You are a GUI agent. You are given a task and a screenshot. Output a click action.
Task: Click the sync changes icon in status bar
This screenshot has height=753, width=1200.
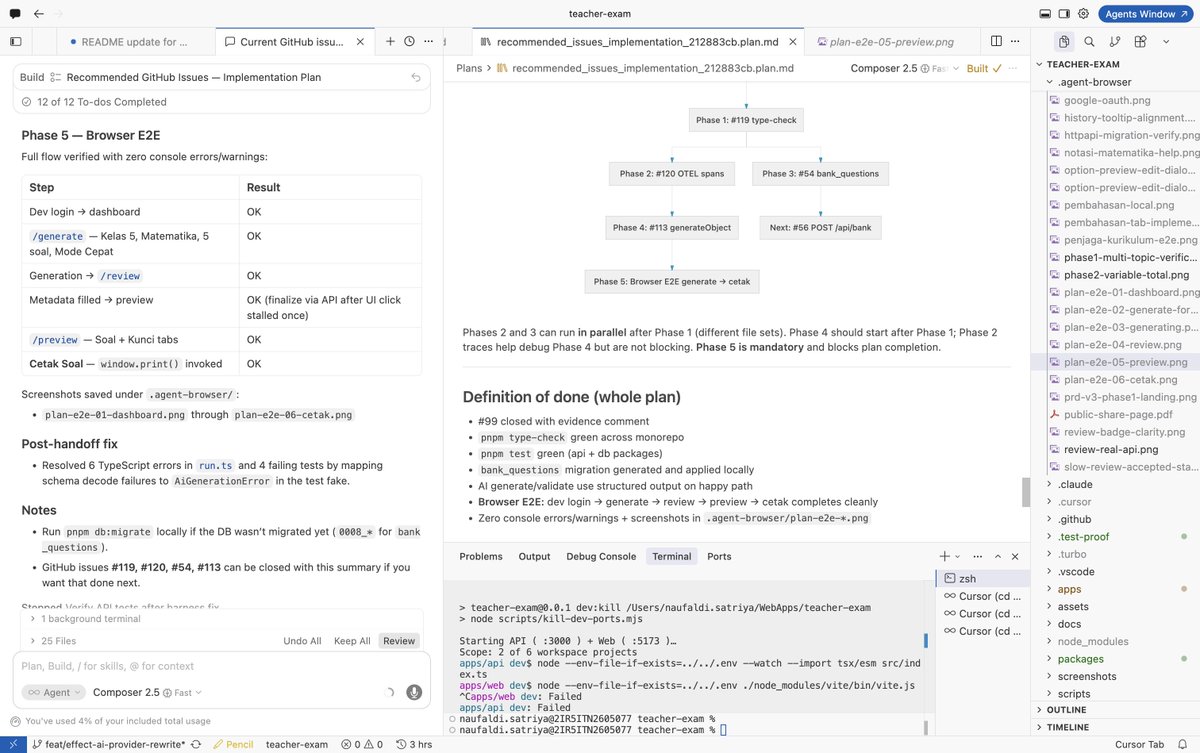click(x=197, y=744)
